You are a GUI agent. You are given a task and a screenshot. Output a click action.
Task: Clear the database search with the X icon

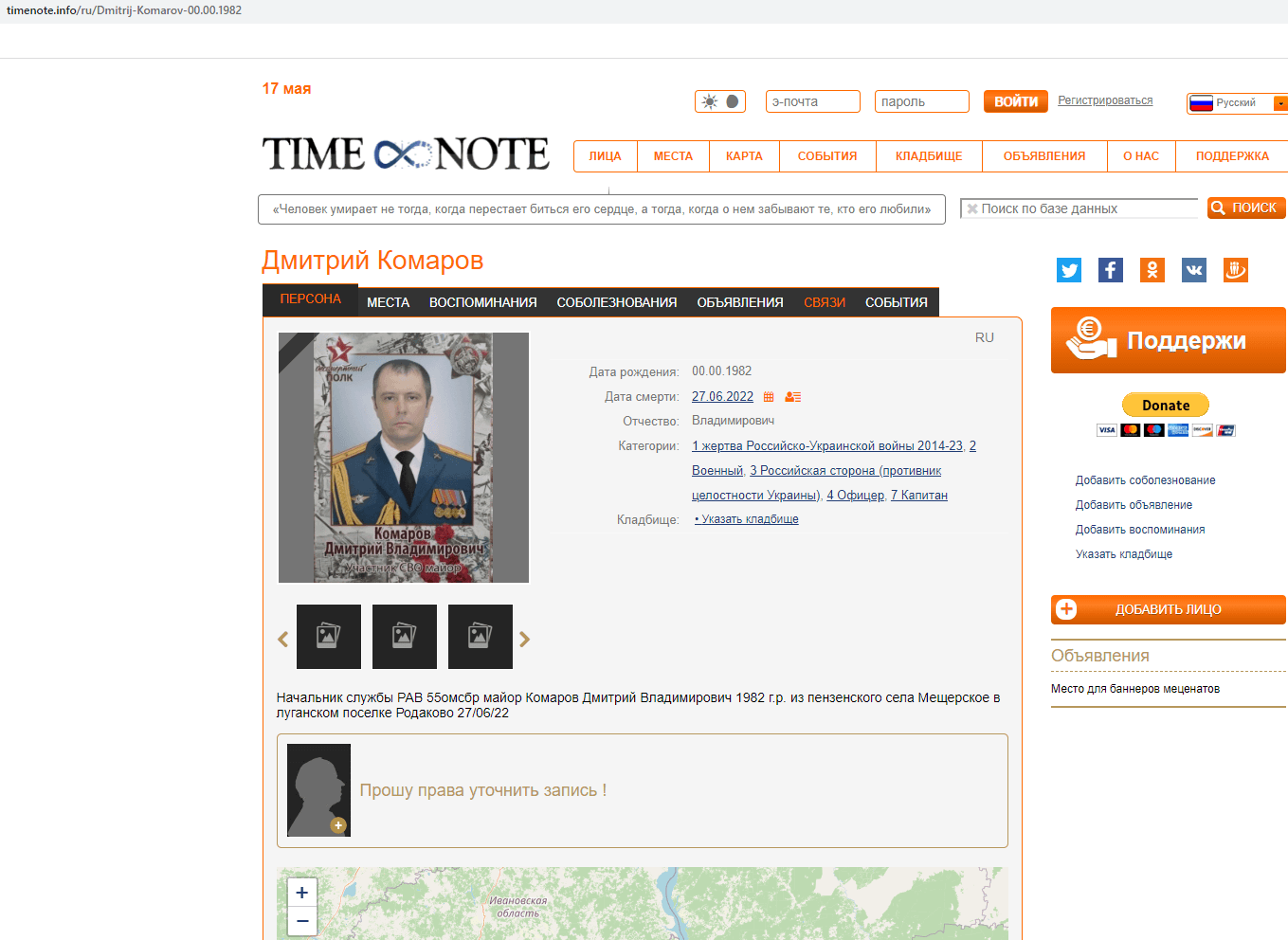click(x=971, y=208)
